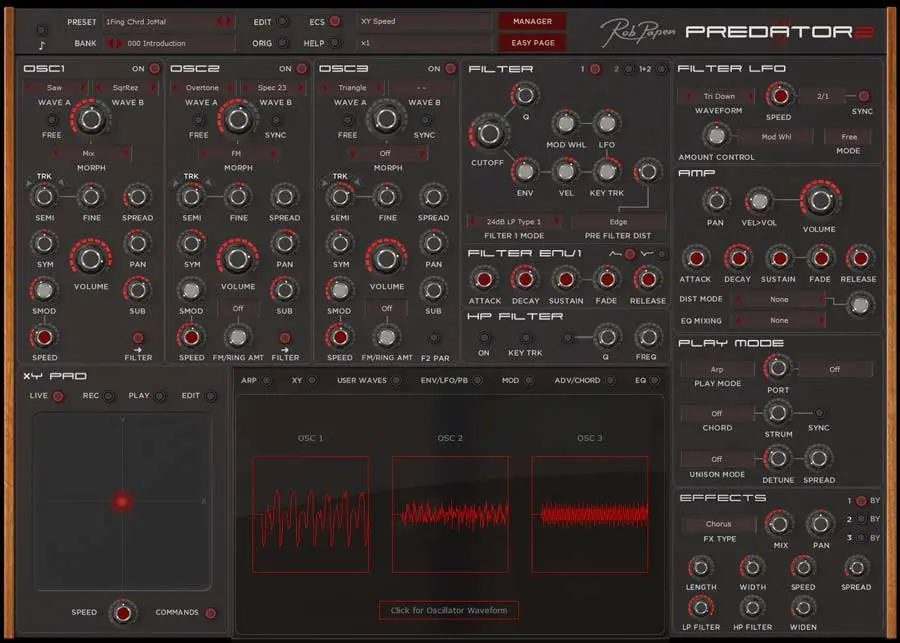
Task: Click the filter ENV amount knob
Action: click(x=525, y=171)
